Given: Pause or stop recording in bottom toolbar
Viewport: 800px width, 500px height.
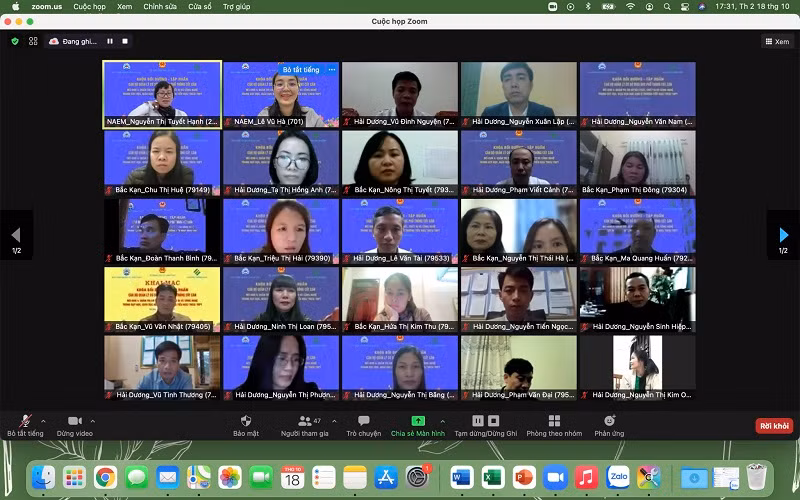Looking at the screenshot, I should click(478, 422).
